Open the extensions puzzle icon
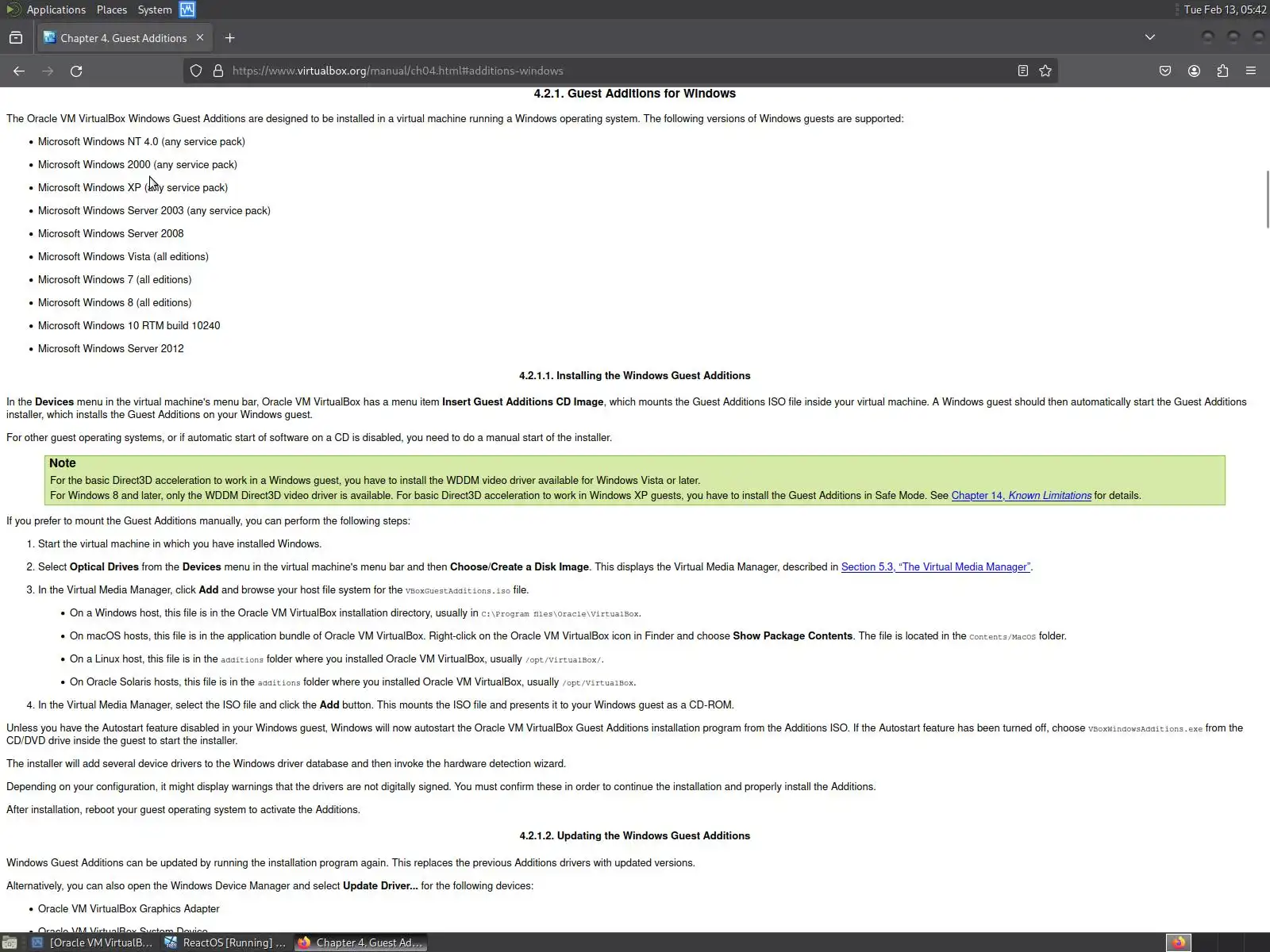The height and width of the screenshot is (952, 1270). (1222, 71)
